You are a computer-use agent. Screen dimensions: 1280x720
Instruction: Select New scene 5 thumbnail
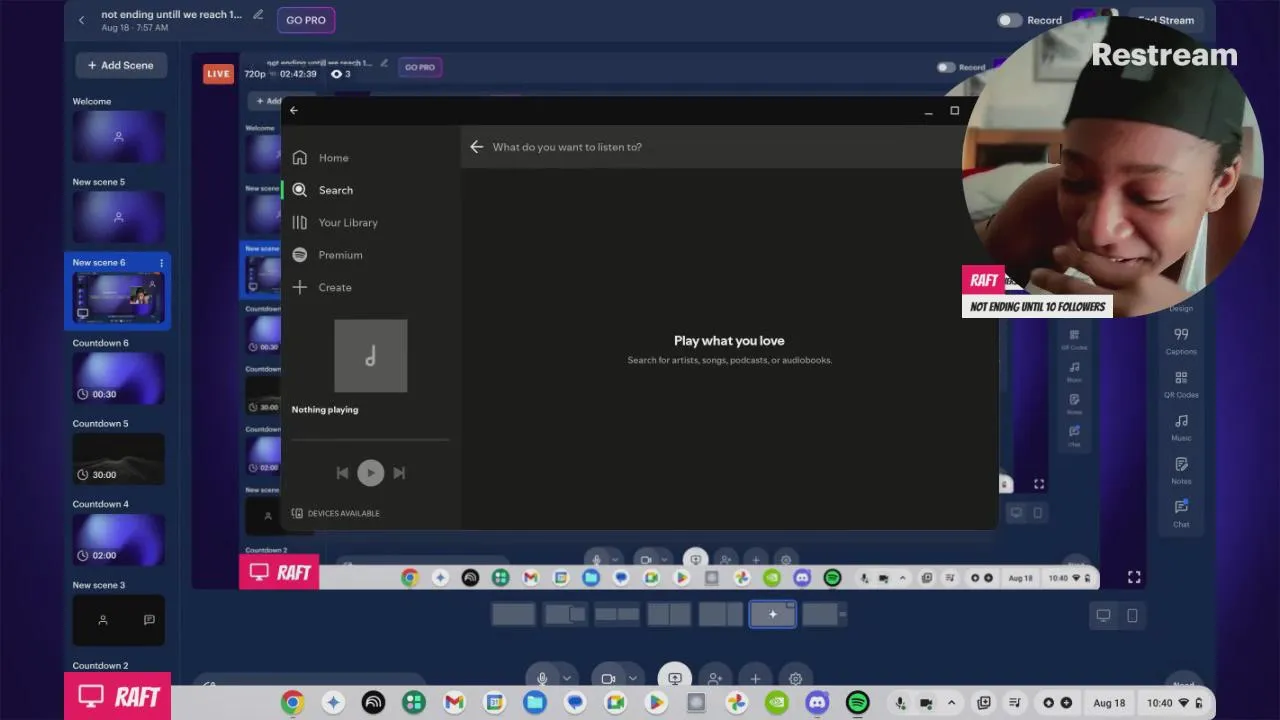coord(118,217)
